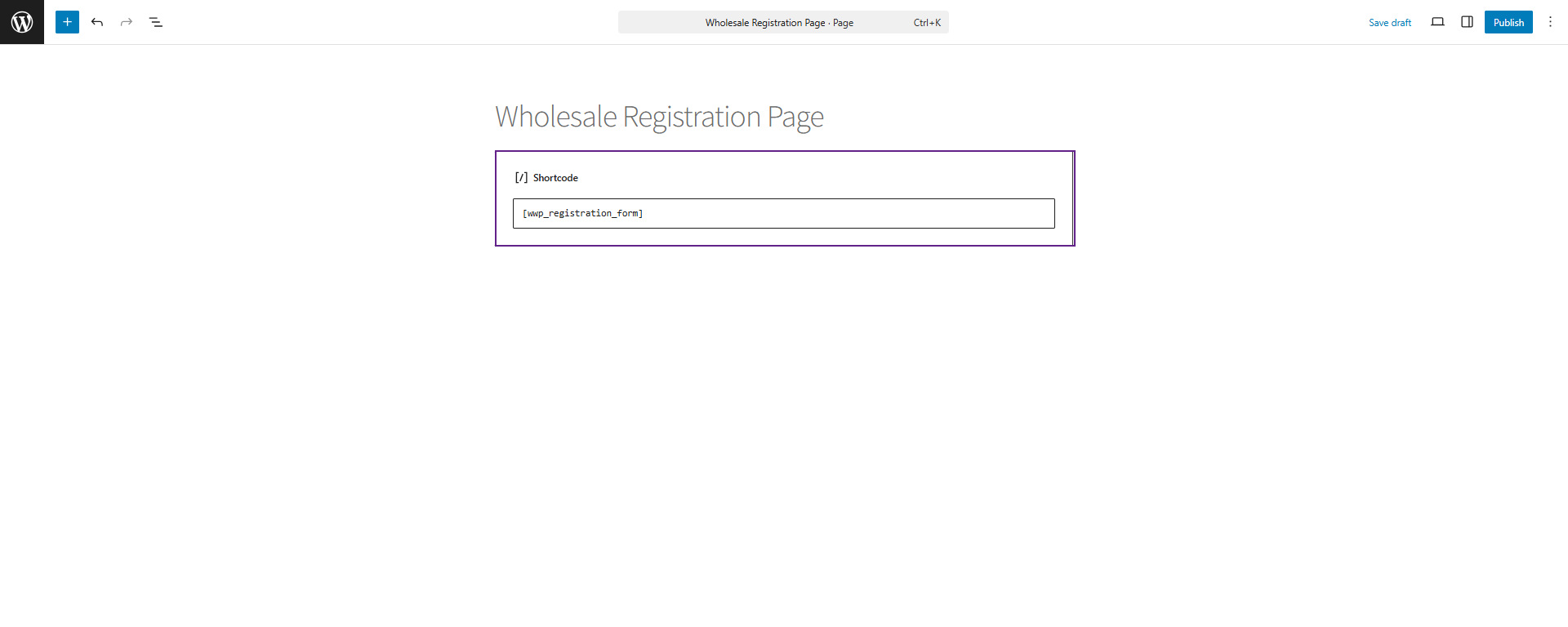This screenshot has height=627, width=1568.
Task: Click the Ctrl+K shortcut hint
Action: [x=927, y=23]
